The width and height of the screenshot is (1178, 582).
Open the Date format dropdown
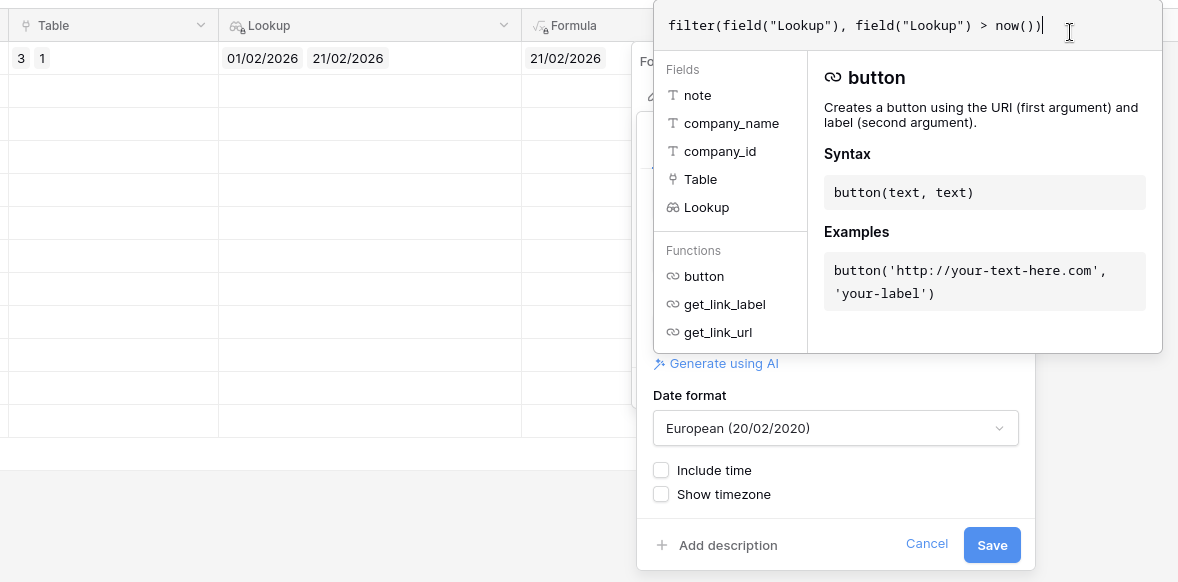point(835,428)
